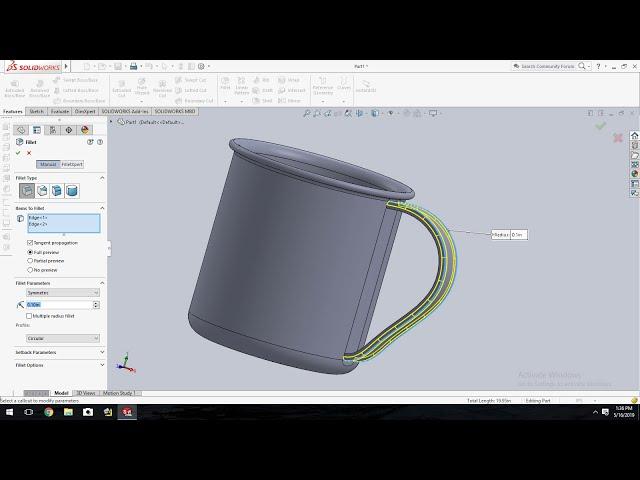The width and height of the screenshot is (640, 480).
Task: Click green confirm checkmark in graphics corner
Action: coord(600,126)
